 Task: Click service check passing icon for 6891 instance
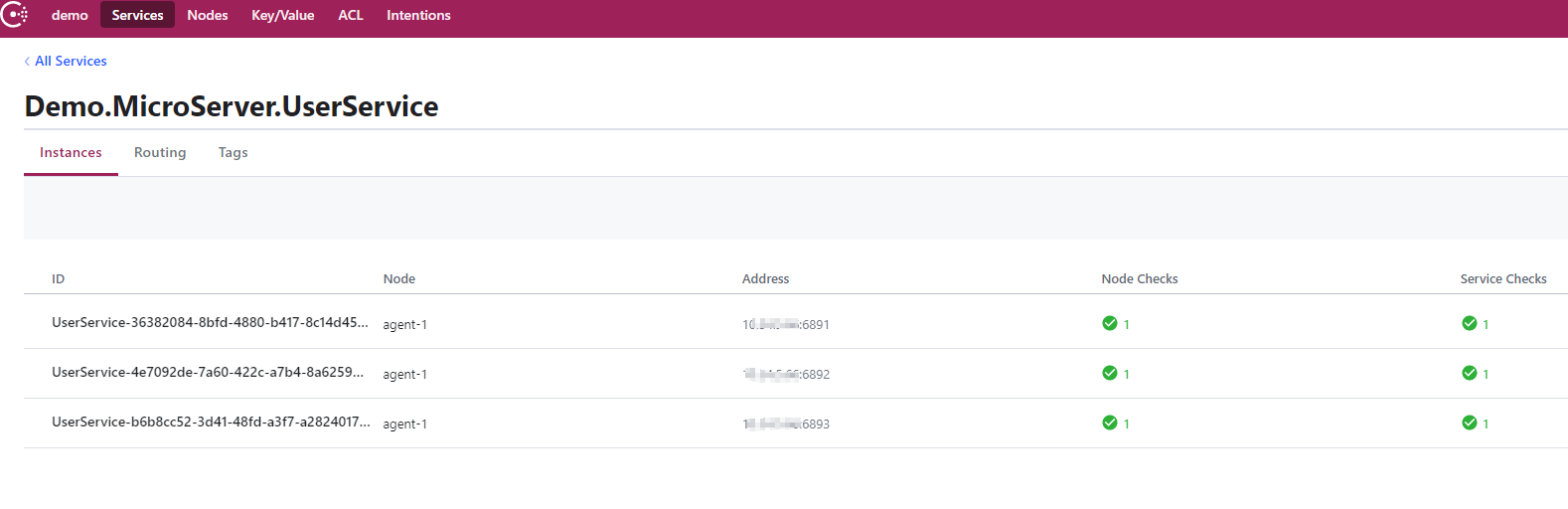[1469, 323]
